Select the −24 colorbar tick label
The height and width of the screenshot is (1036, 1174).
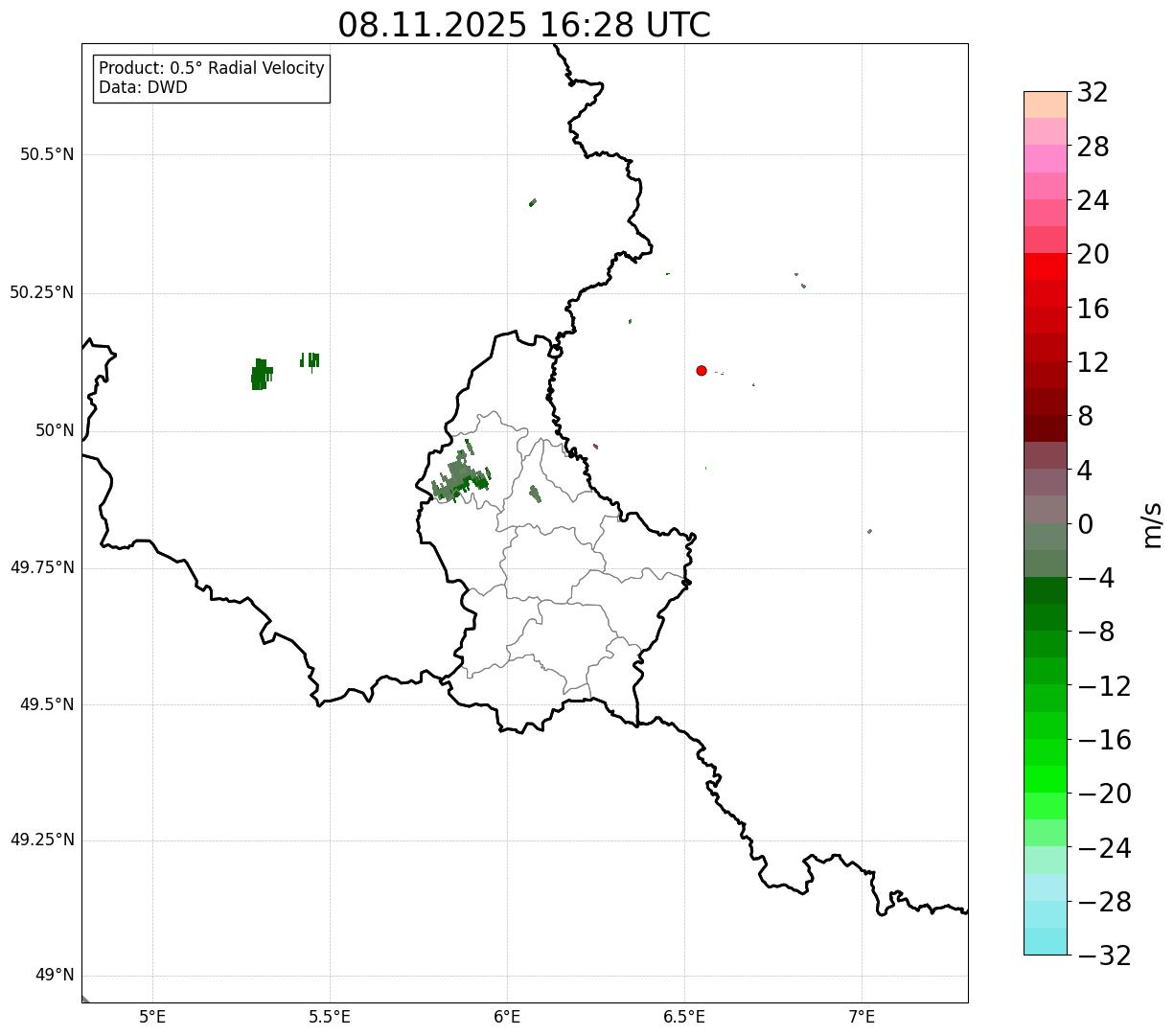[x=1104, y=848]
